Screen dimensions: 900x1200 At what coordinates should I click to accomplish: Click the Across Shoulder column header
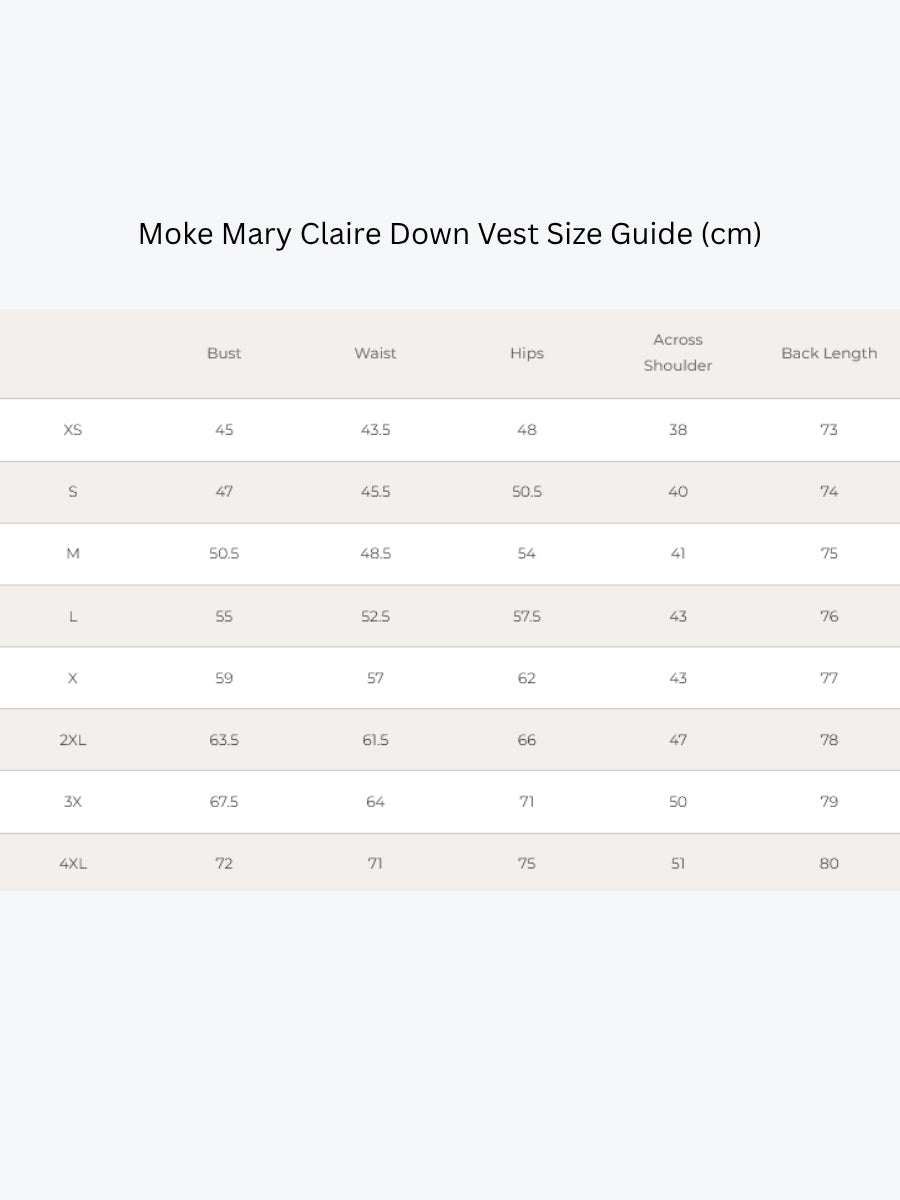point(678,353)
